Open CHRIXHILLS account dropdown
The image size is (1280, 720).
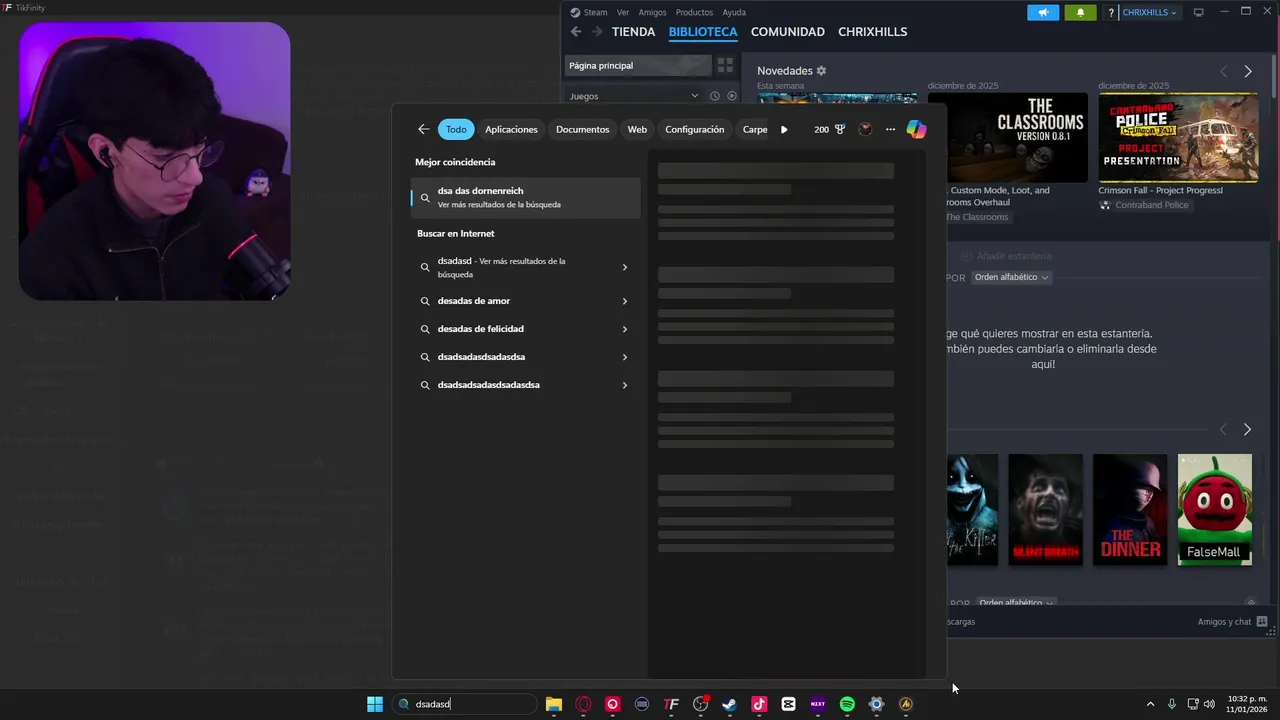(x=1150, y=12)
